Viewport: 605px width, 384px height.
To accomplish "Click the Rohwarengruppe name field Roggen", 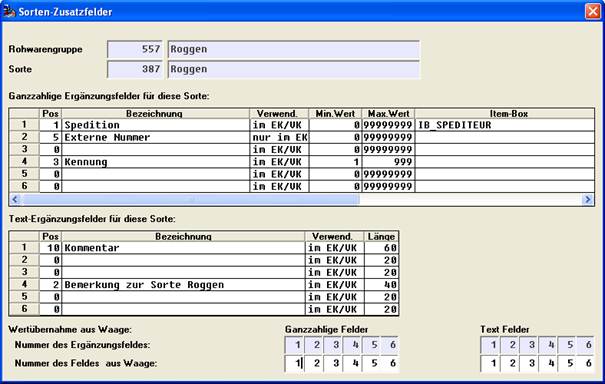I will pyautogui.click(x=294, y=49).
